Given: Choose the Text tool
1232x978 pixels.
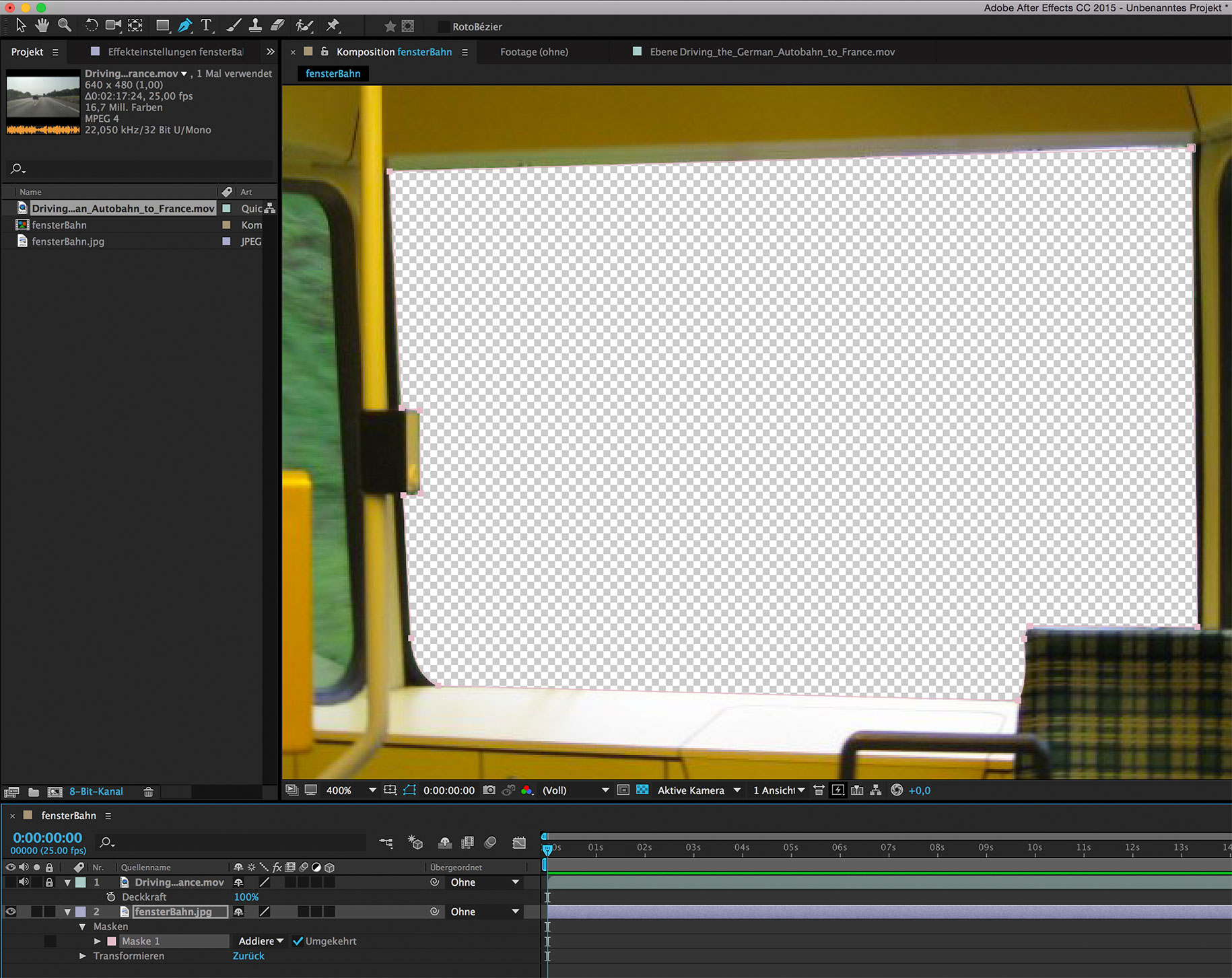Looking at the screenshot, I should click(x=206, y=26).
